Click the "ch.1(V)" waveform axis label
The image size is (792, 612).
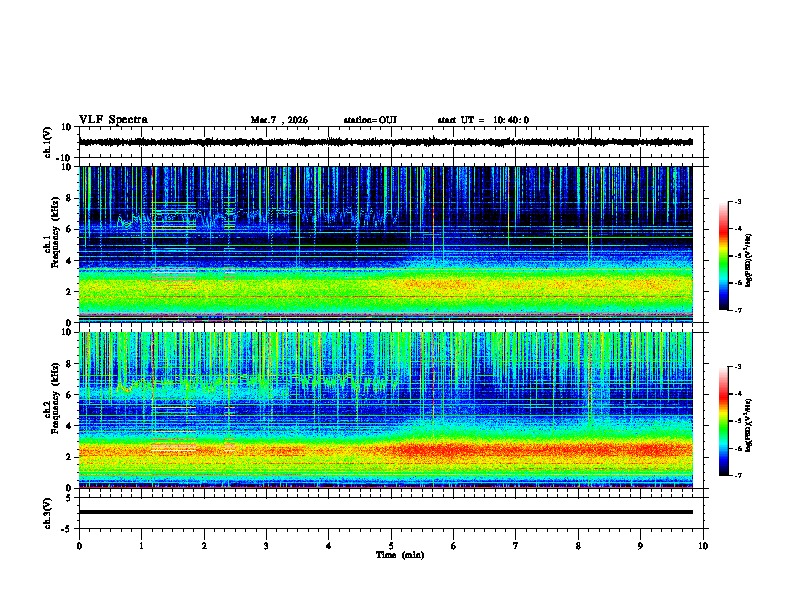click(48, 142)
